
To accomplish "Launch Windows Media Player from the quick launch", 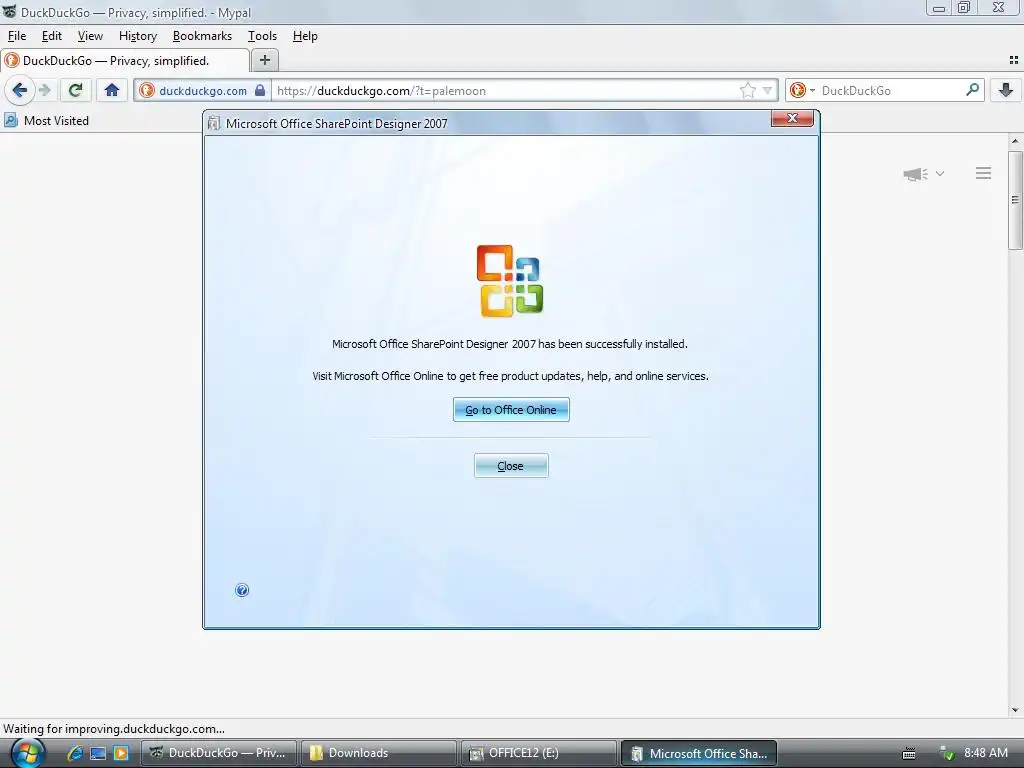I will [121, 753].
